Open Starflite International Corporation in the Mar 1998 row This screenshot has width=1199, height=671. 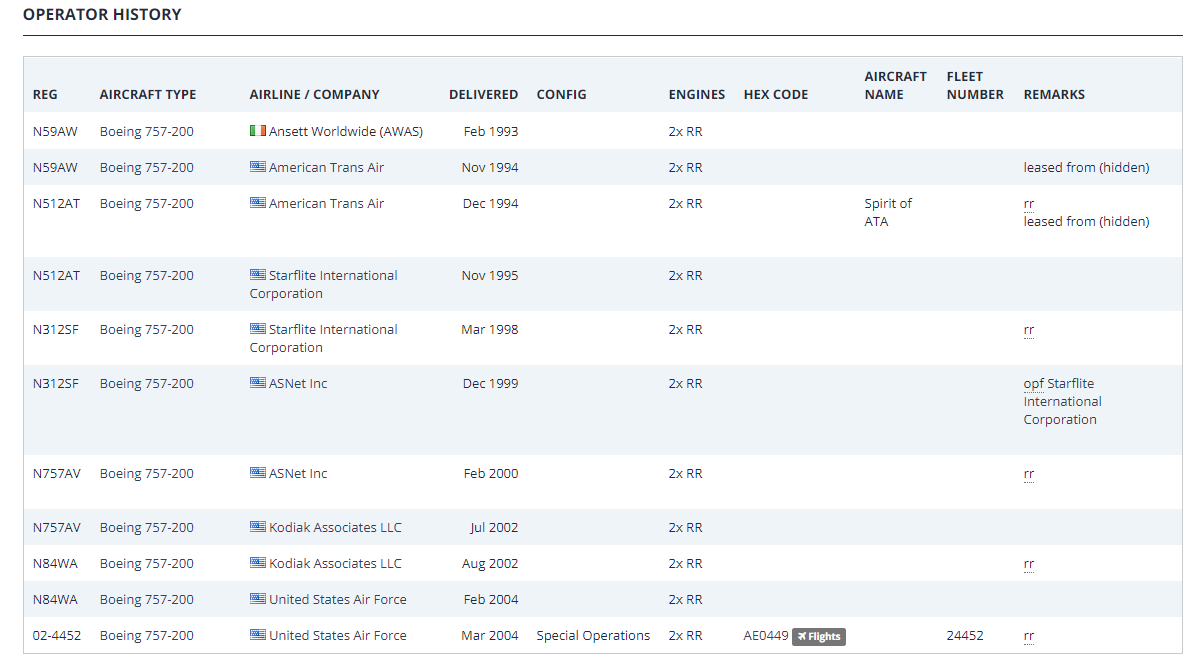coord(323,339)
